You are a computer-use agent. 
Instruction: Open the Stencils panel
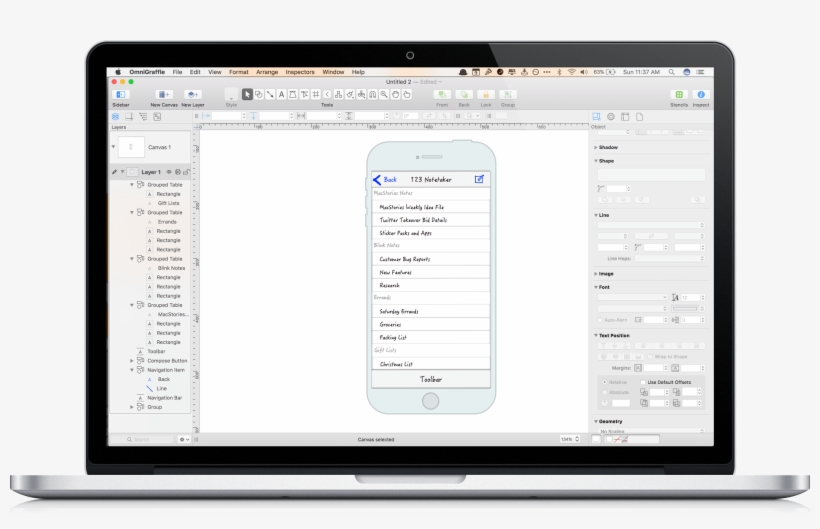click(679, 95)
